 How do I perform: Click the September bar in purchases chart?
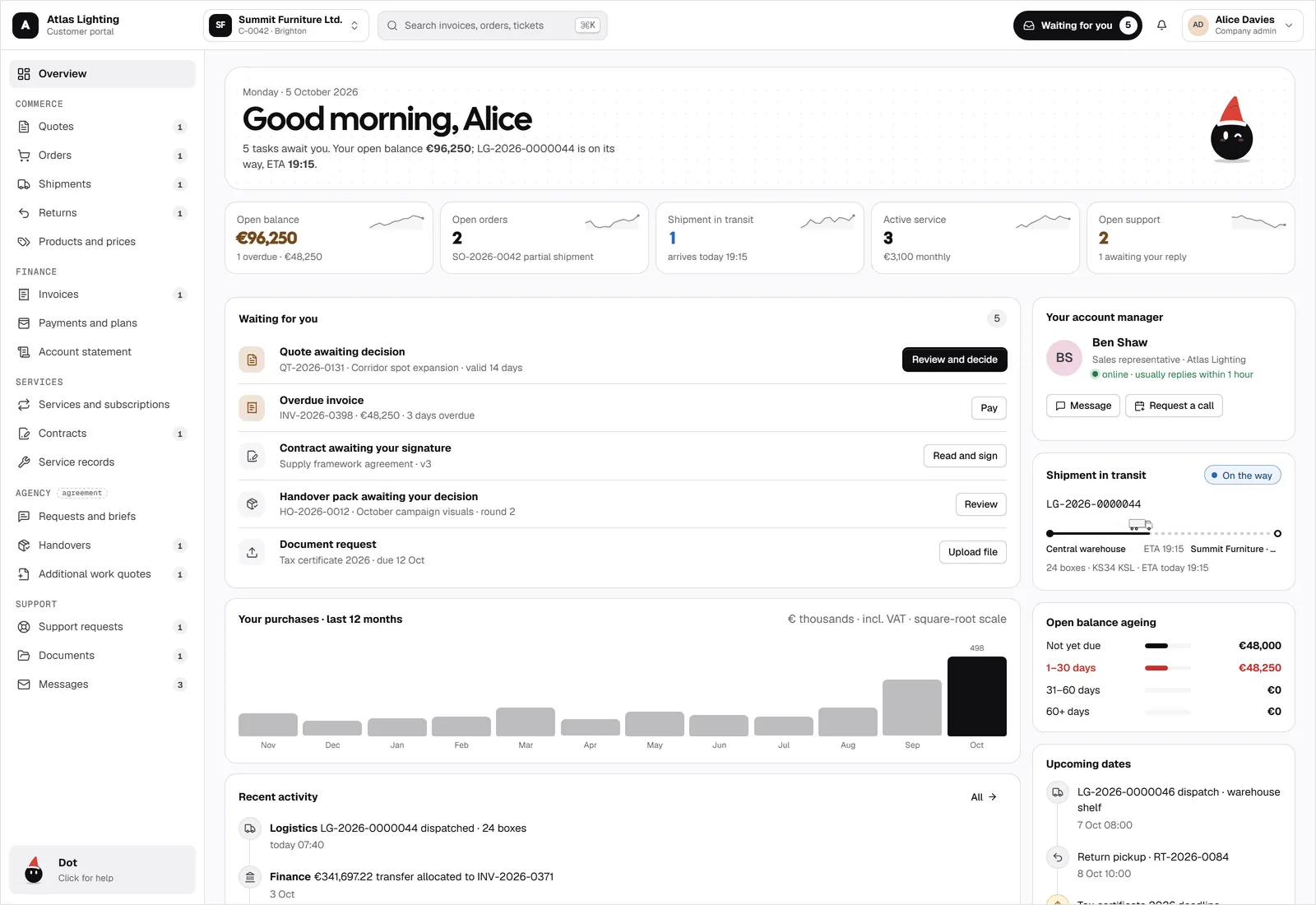click(912, 708)
